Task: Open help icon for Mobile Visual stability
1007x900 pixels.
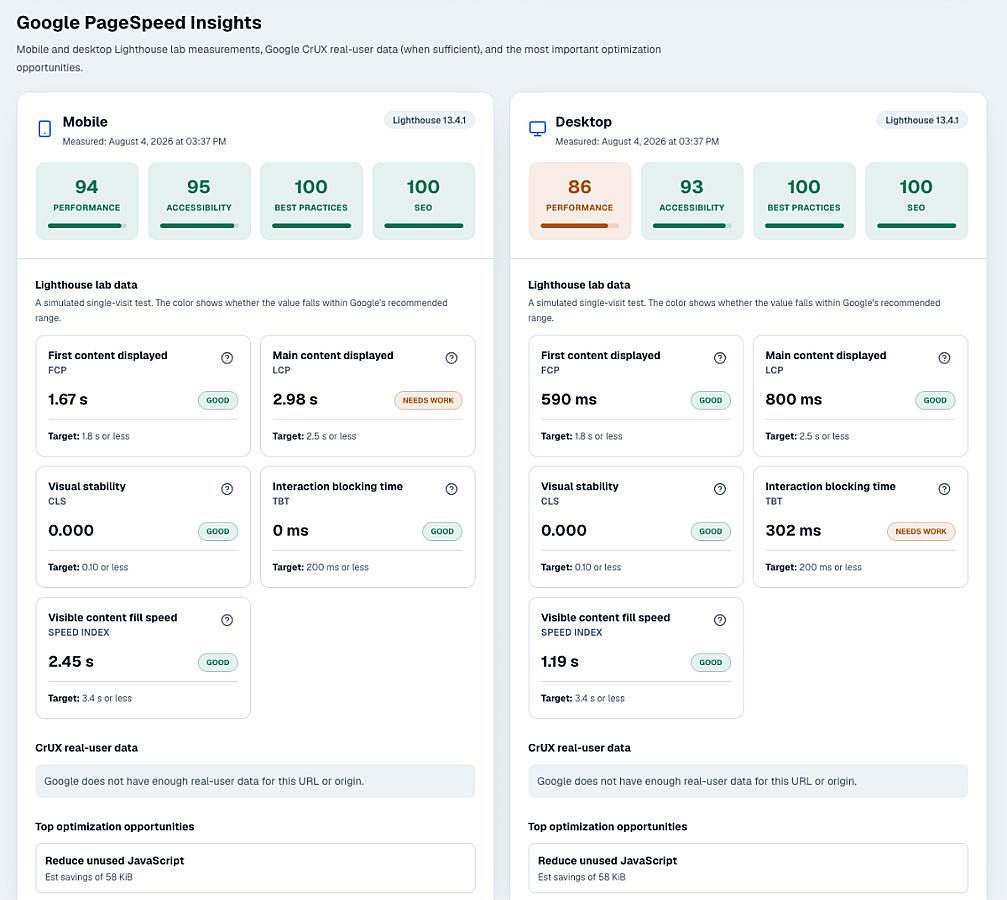Action: pos(227,489)
